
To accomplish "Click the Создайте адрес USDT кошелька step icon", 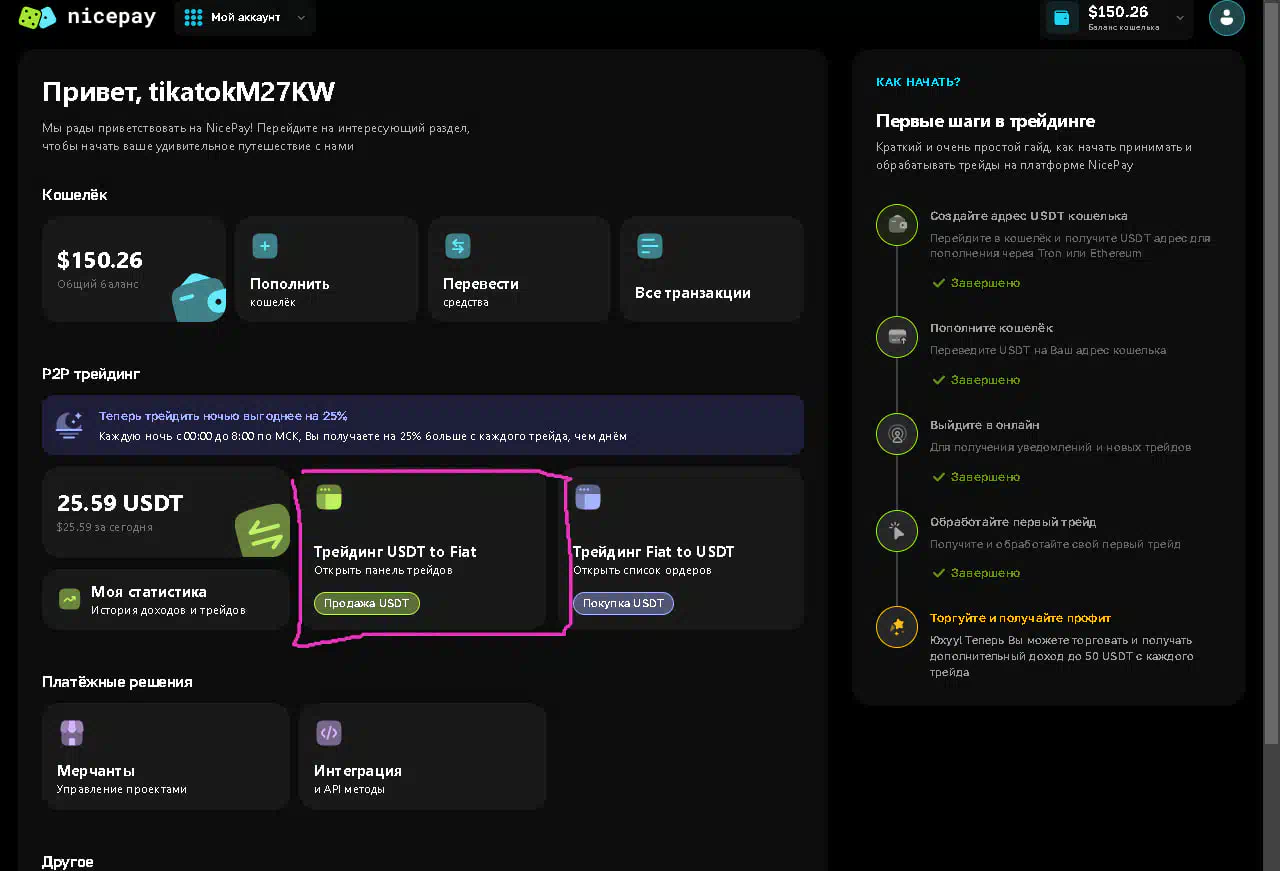I will [897, 225].
